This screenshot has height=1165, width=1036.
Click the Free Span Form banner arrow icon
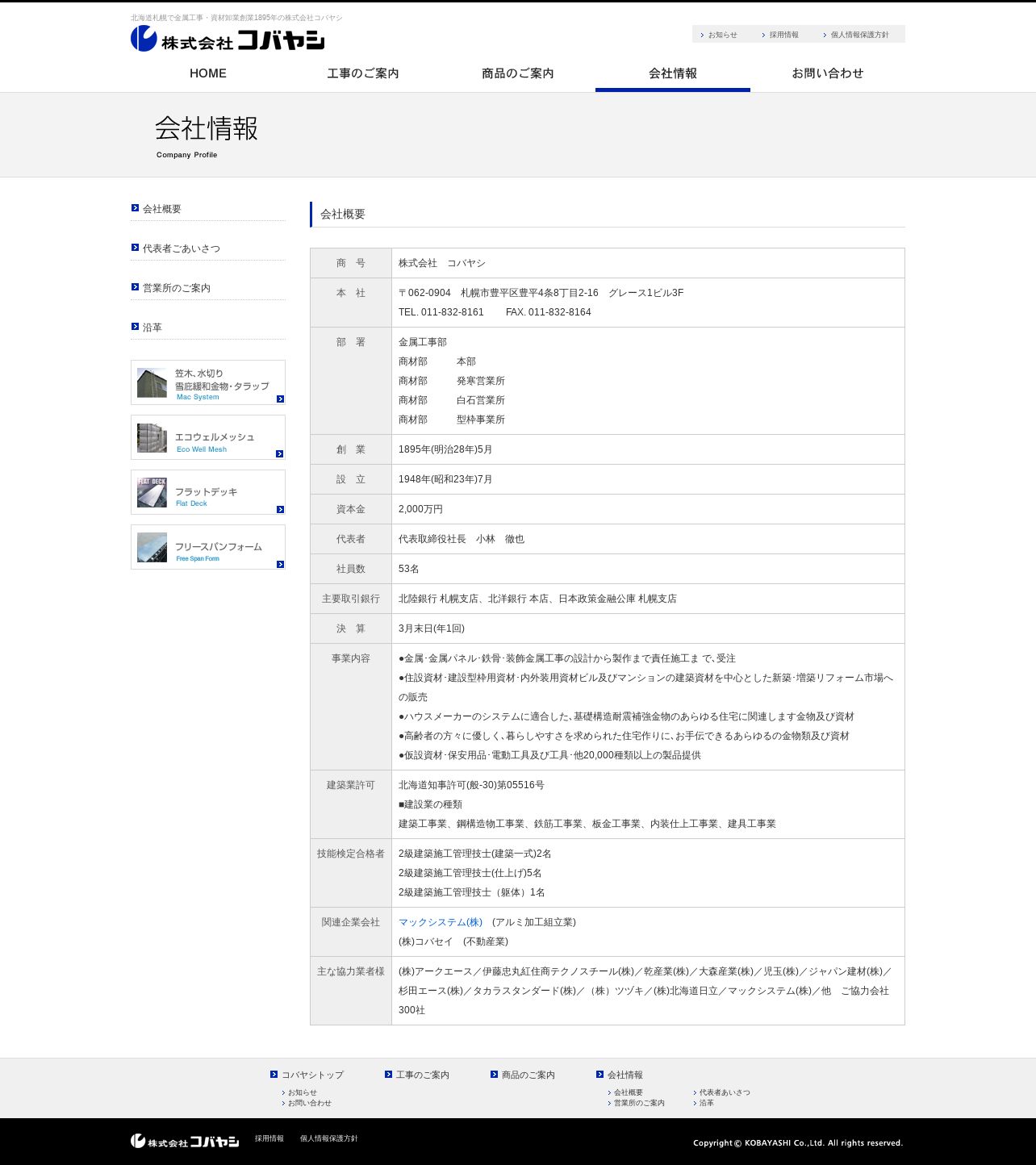pyautogui.click(x=280, y=564)
